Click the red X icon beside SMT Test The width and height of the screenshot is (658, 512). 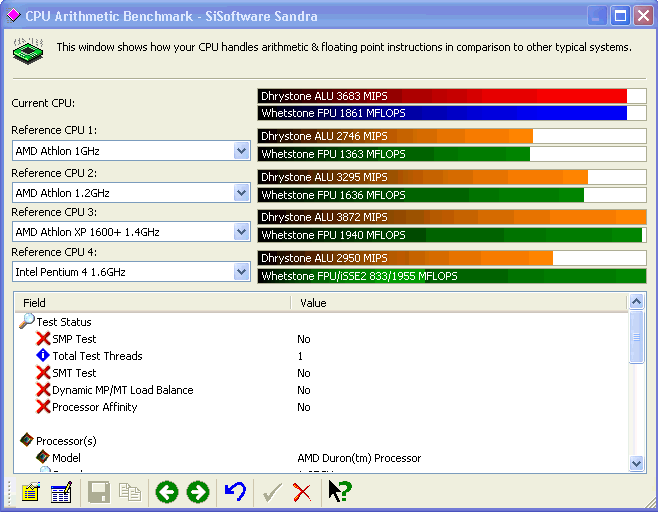coord(43,372)
